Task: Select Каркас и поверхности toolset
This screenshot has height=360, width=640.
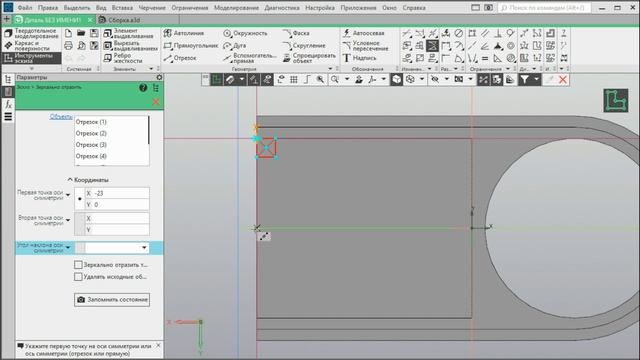Action: pos(31,46)
